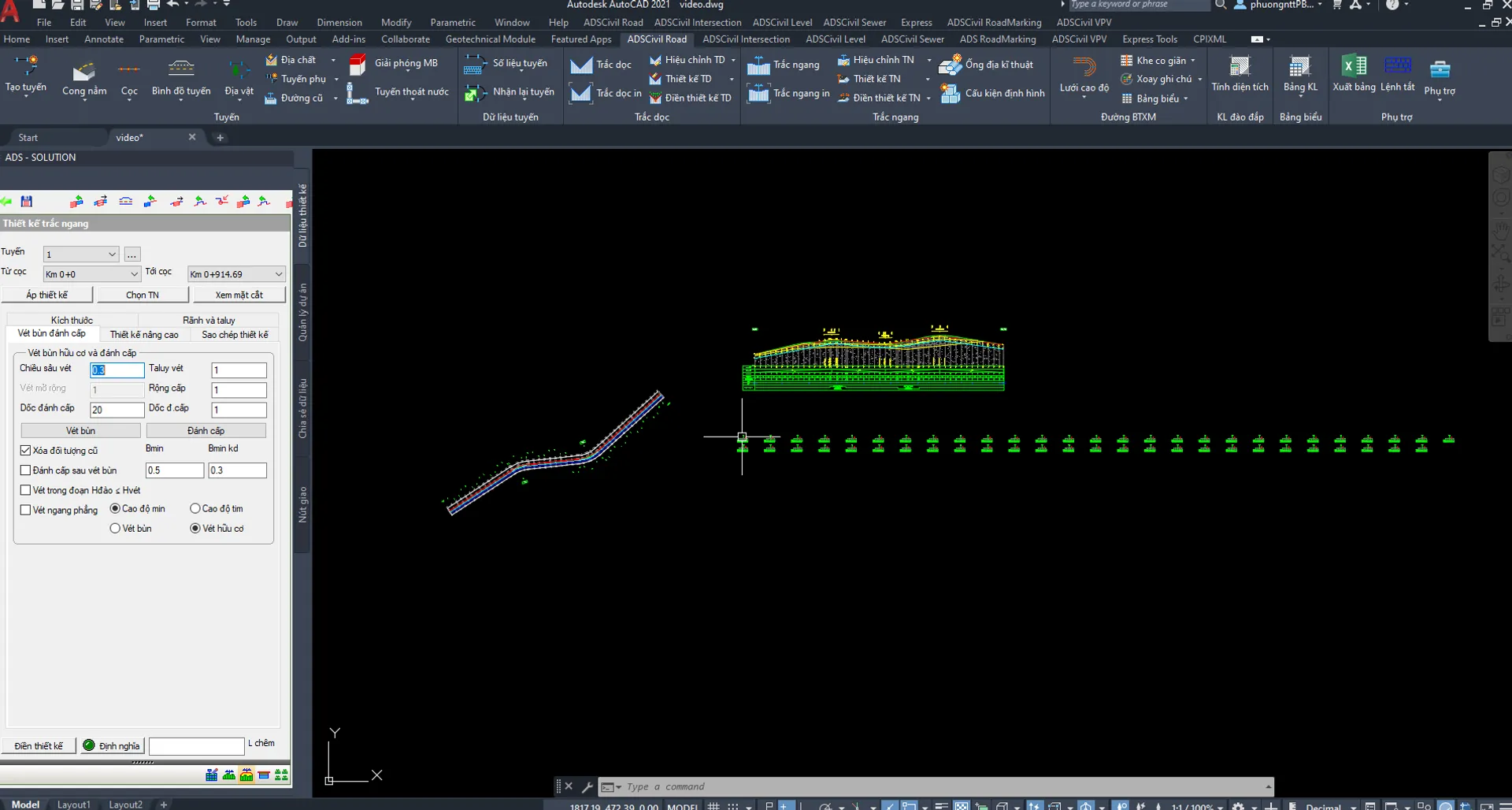Select the Cong nằm horizontal curve tool

84,72
